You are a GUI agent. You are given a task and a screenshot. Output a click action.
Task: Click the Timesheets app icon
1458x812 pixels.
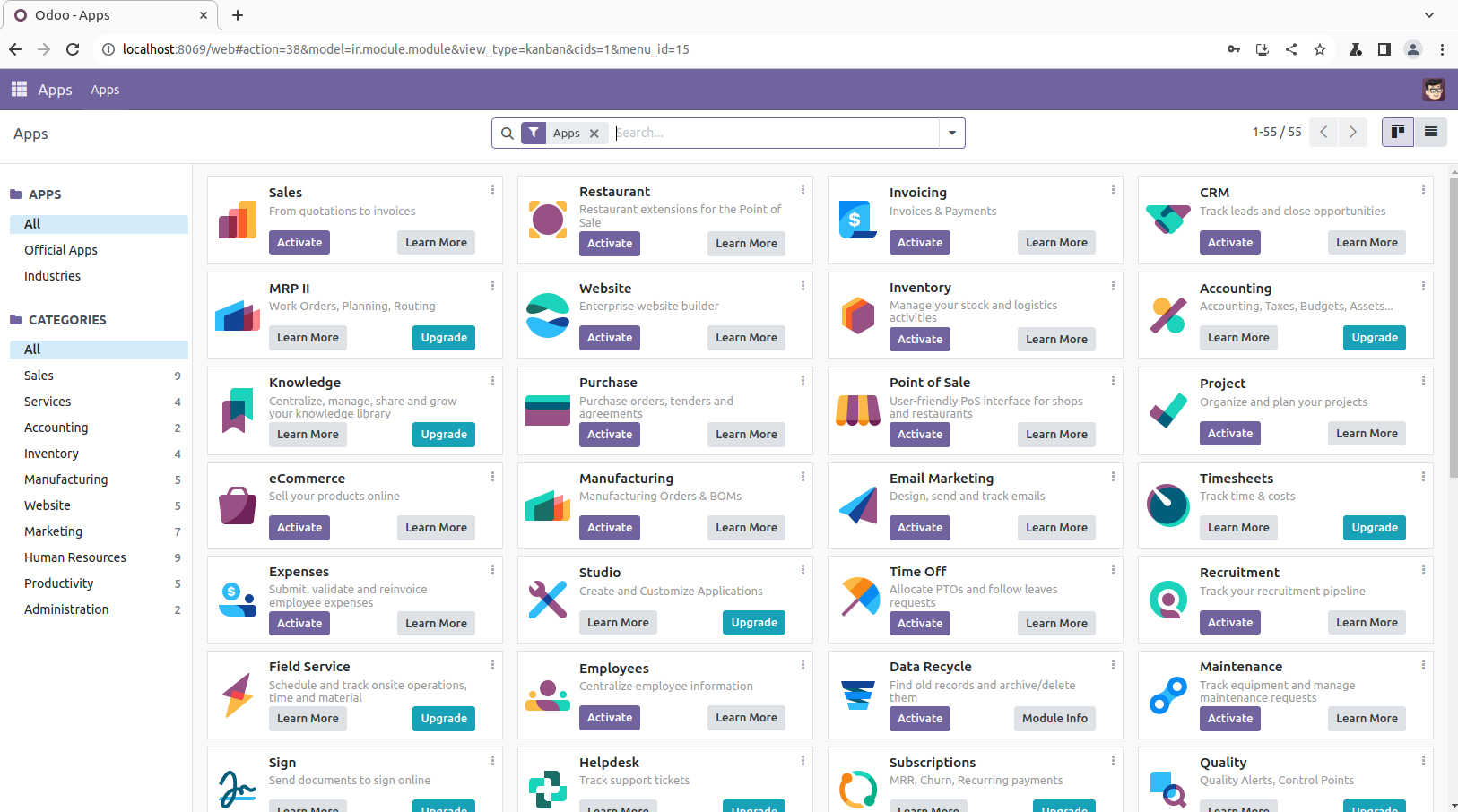click(1167, 505)
